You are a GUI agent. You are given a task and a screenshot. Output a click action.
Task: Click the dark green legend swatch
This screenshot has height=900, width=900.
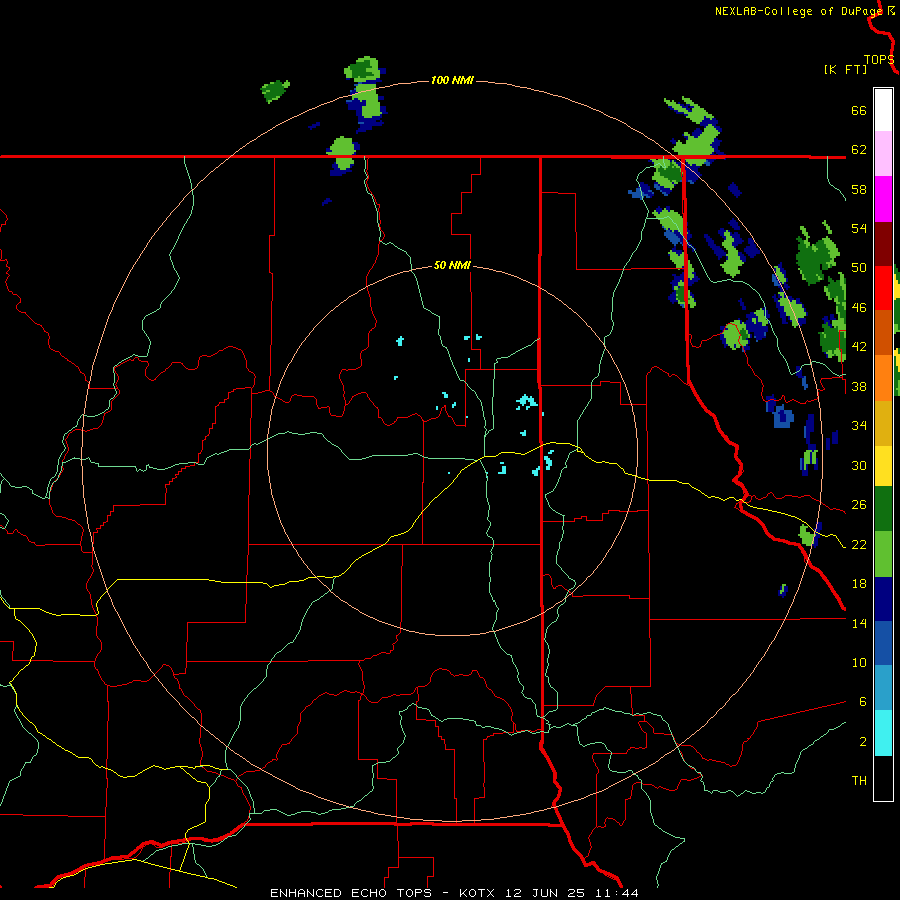tap(883, 509)
